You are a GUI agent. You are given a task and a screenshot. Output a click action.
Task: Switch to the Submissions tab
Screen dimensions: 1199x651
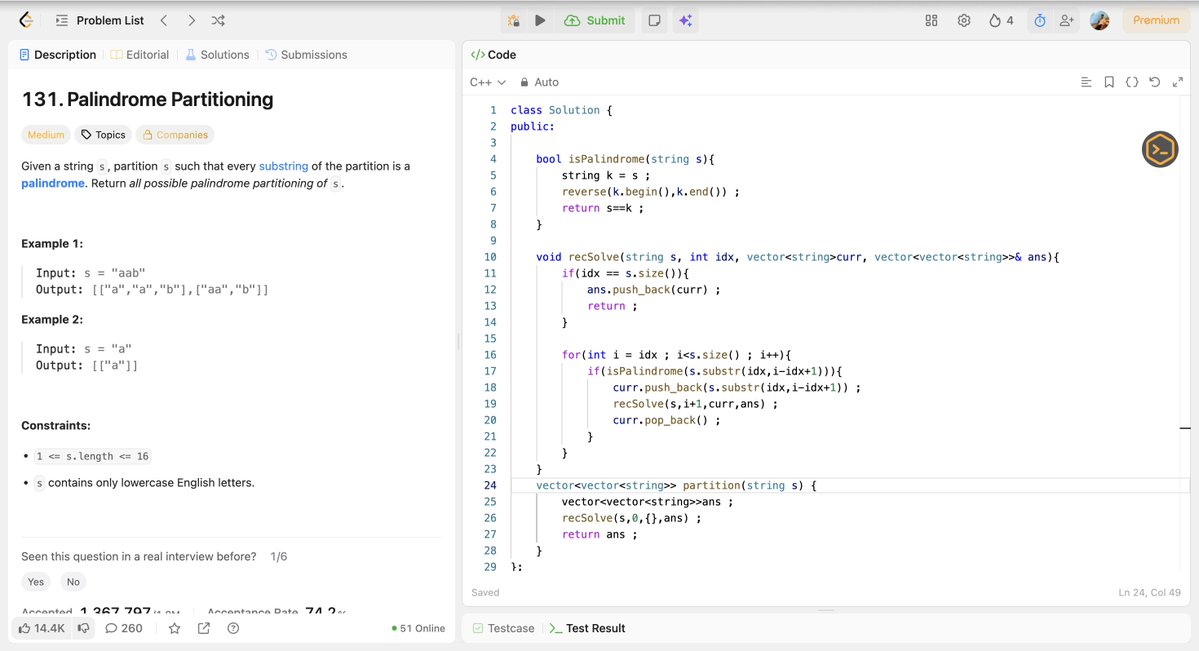pyautogui.click(x=306, y=54)
